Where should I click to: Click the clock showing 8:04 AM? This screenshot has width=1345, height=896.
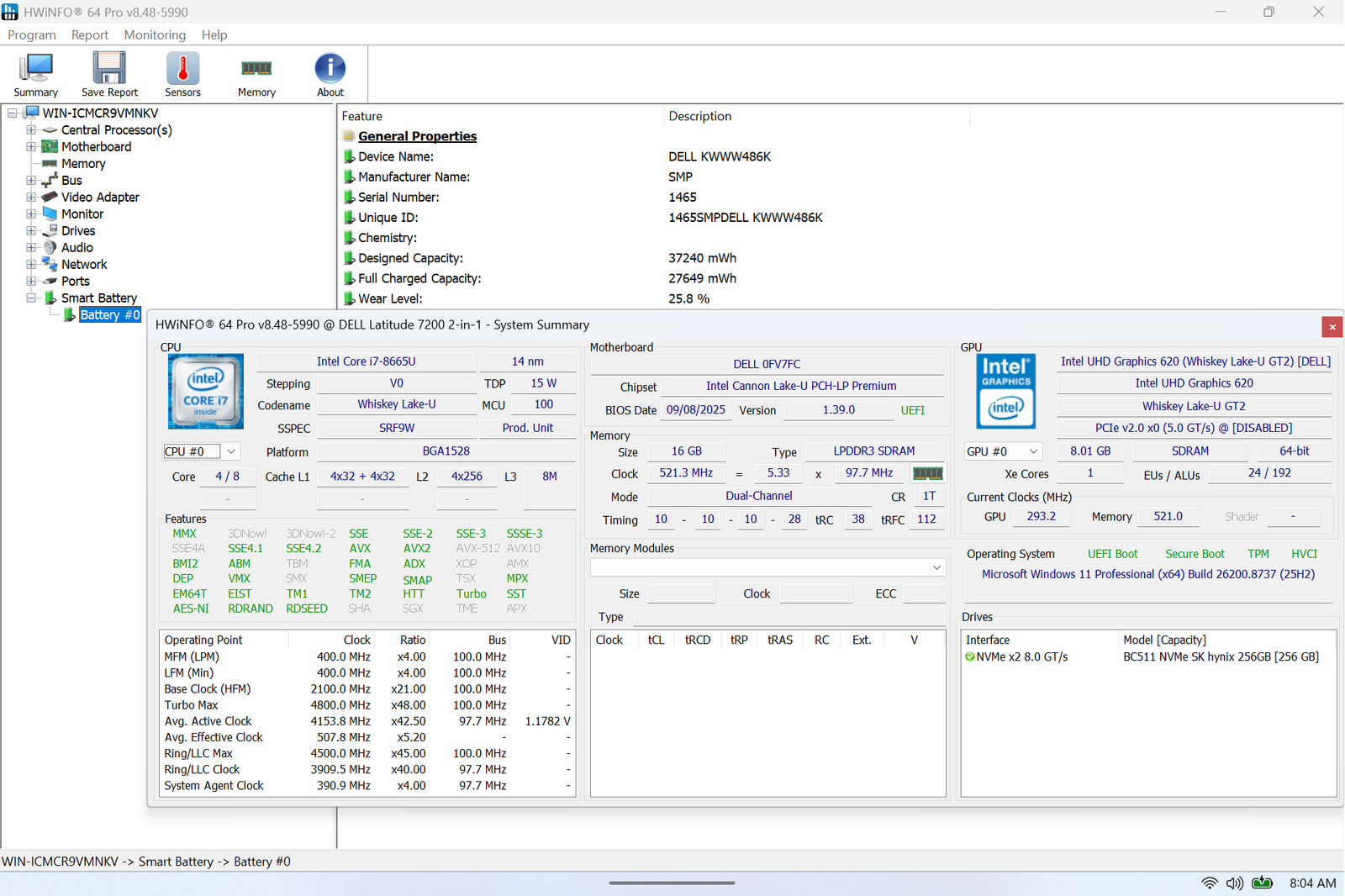[x=1312, y=883]
